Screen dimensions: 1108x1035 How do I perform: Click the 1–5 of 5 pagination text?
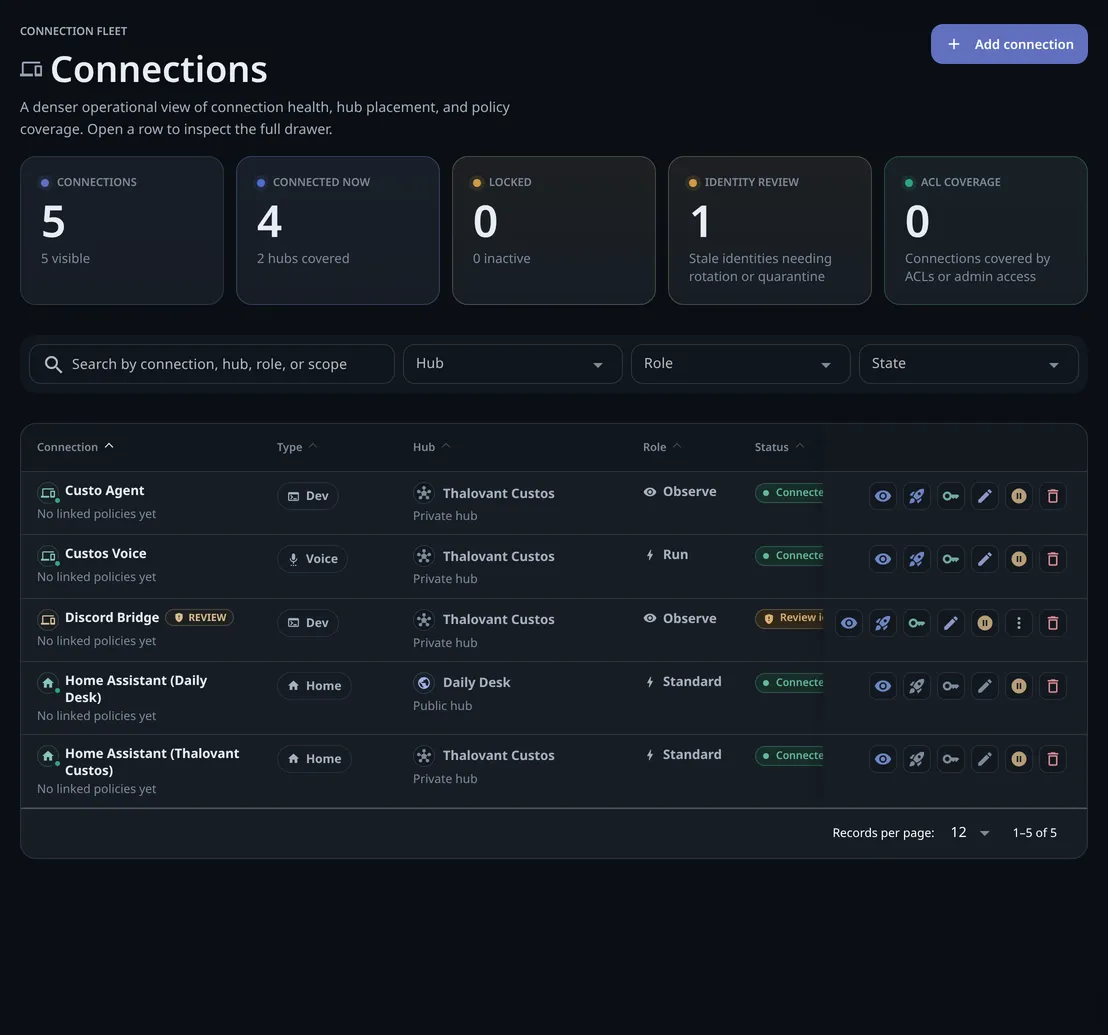coord(1035,833)
